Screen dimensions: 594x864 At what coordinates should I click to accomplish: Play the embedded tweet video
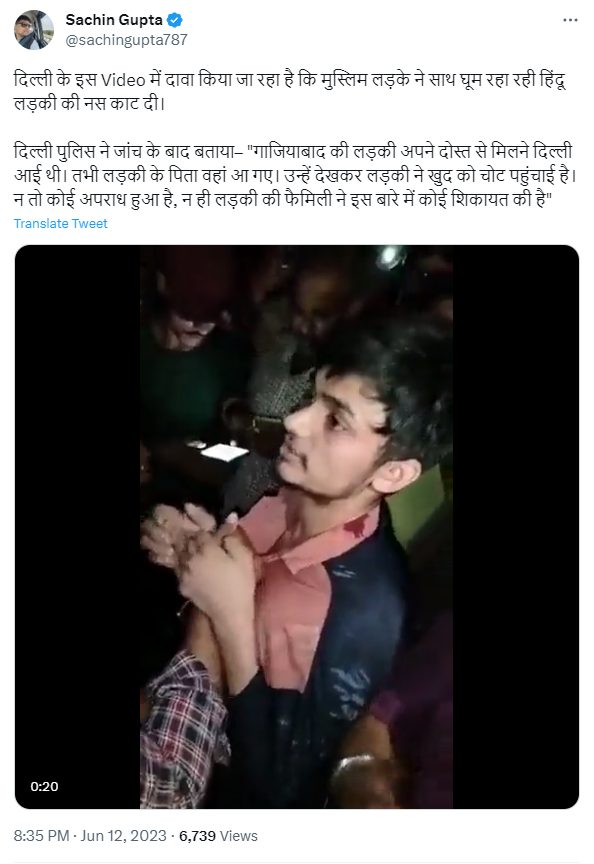point(296,527)
